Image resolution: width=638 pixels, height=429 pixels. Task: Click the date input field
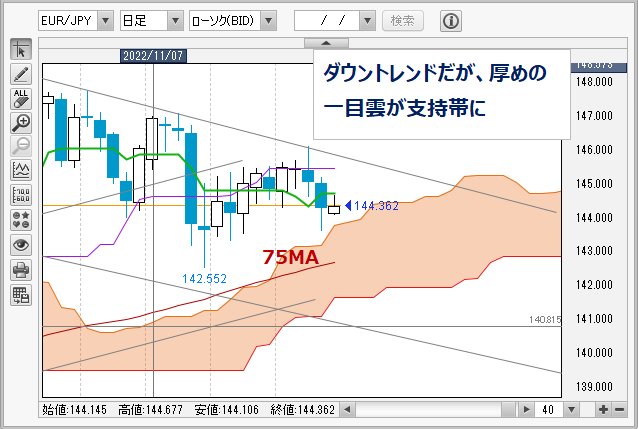327,21
